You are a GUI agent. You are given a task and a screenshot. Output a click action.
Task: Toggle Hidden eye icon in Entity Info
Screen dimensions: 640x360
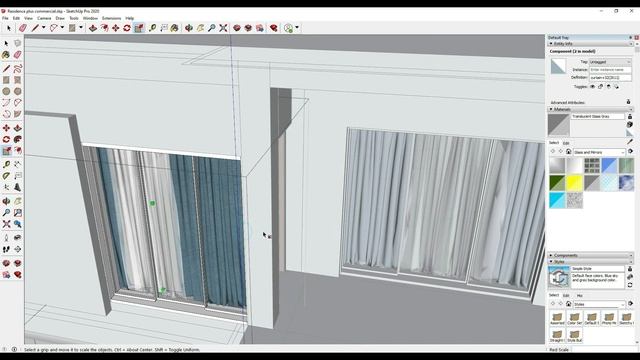(593, 87)
